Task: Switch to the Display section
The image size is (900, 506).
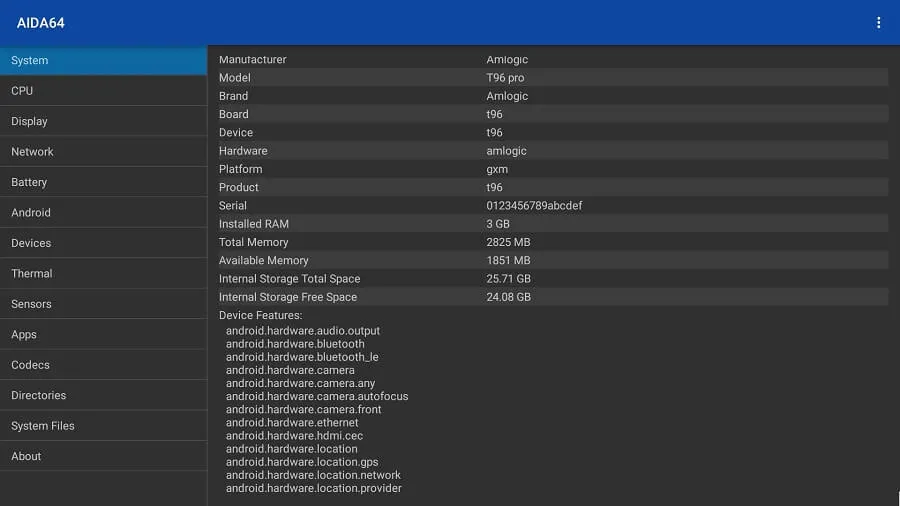Action: click(103, 121)
